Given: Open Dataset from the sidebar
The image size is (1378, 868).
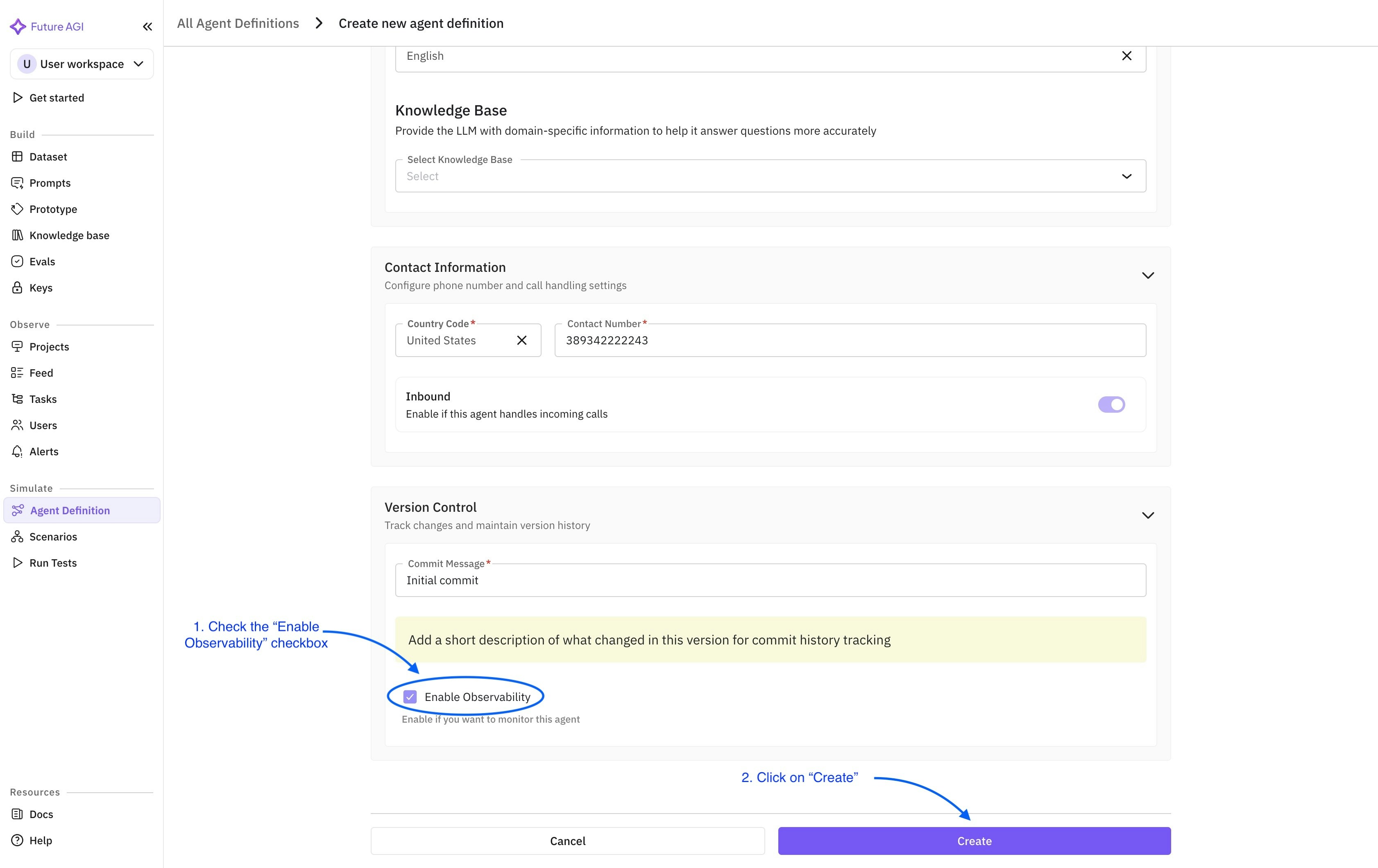Looking at the screenshot, I should point(48,157).
